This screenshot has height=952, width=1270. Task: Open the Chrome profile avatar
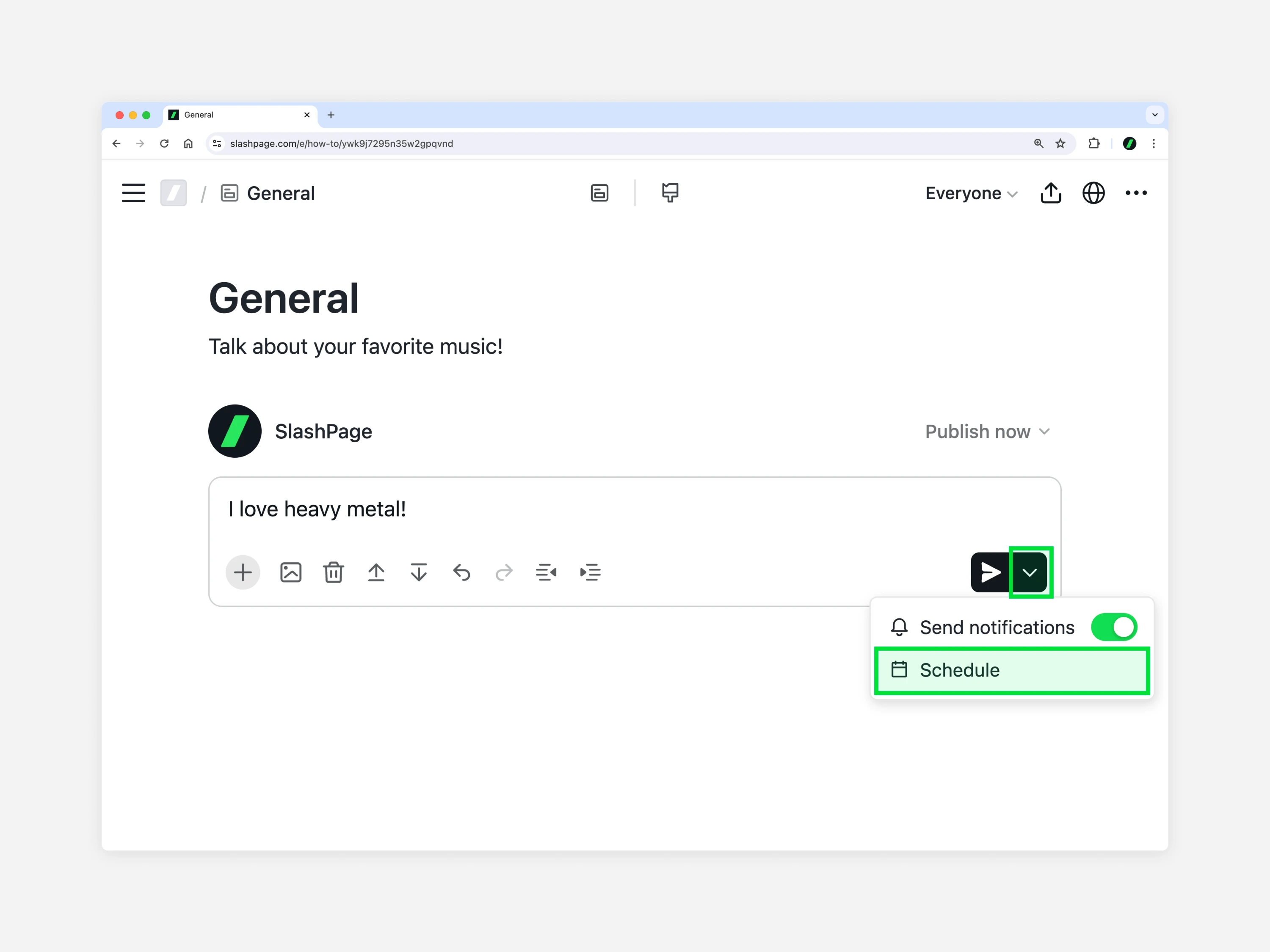1129,143
